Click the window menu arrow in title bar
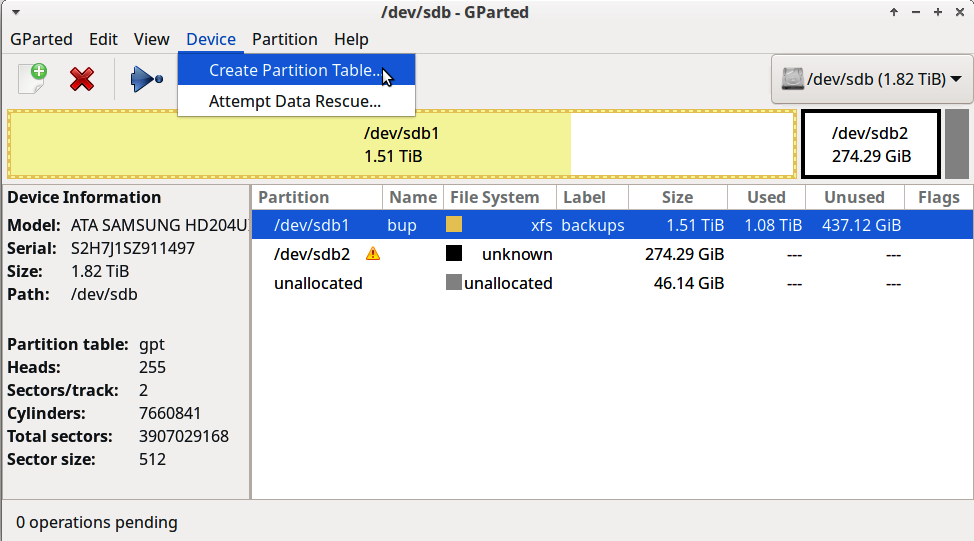The height and width of the screenshot is (541, 974). pos(16,12)
